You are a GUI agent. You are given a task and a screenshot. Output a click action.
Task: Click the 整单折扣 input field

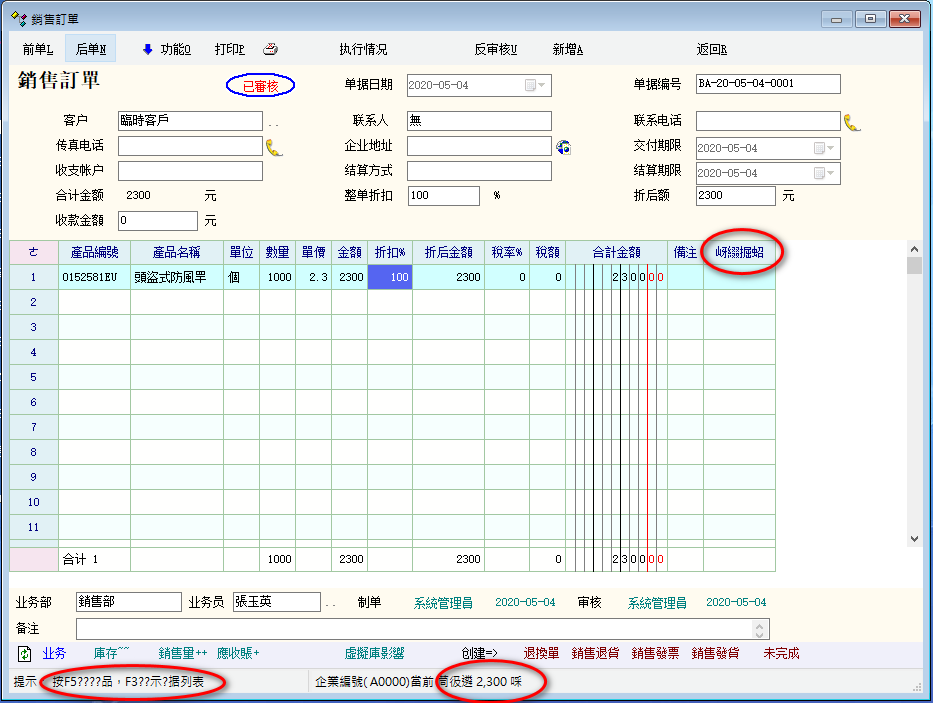(x=443, y=196)
